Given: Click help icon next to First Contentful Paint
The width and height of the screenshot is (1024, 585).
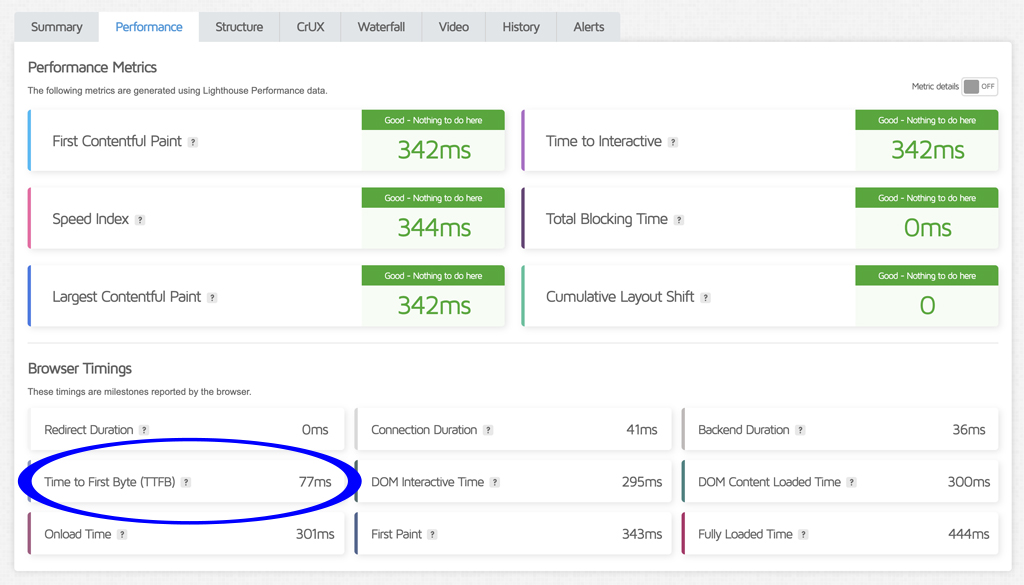Looking at the screenshot, I should click(193, 142).
